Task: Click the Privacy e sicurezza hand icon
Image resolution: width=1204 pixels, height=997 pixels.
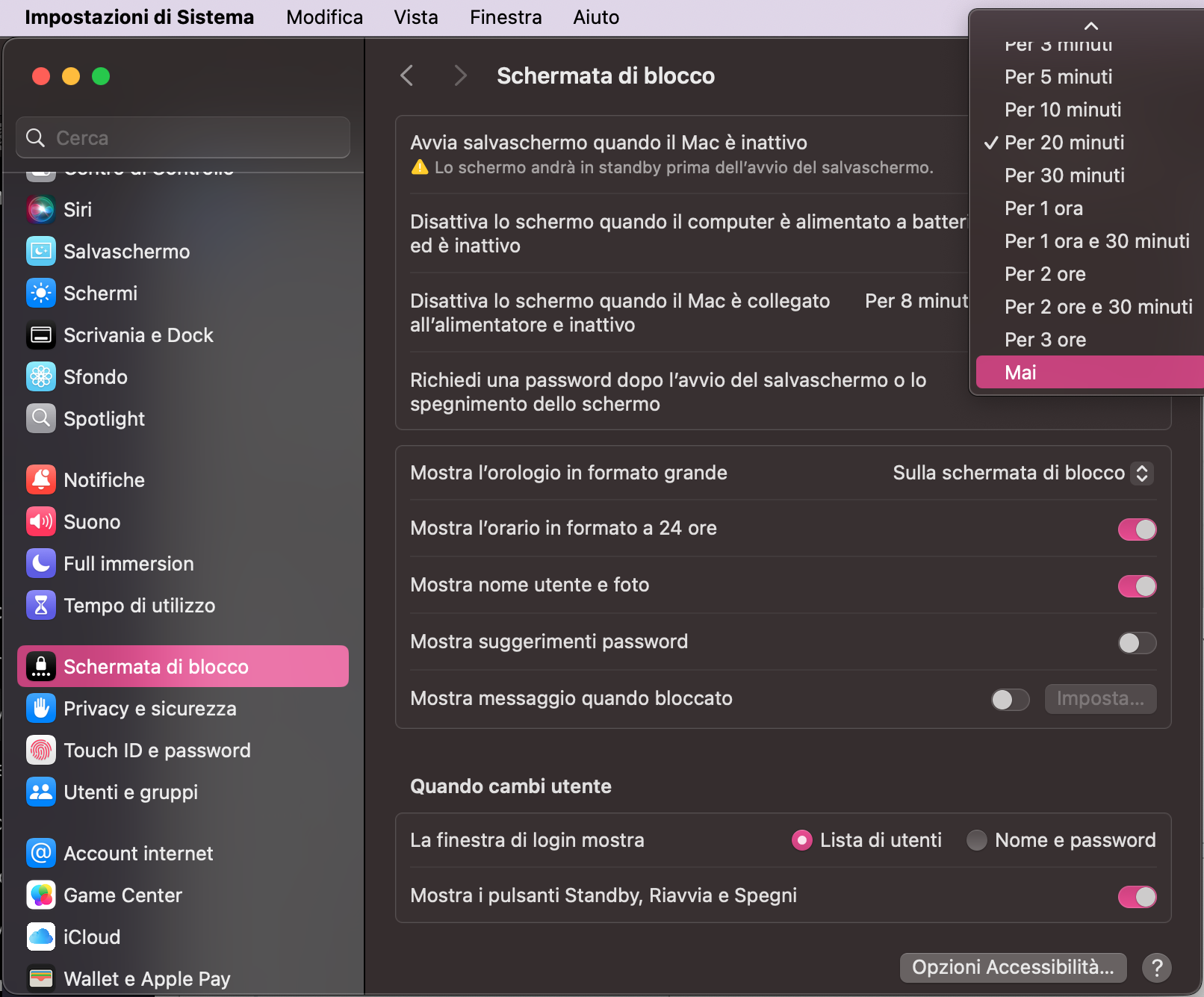Action: coord(41,709)
